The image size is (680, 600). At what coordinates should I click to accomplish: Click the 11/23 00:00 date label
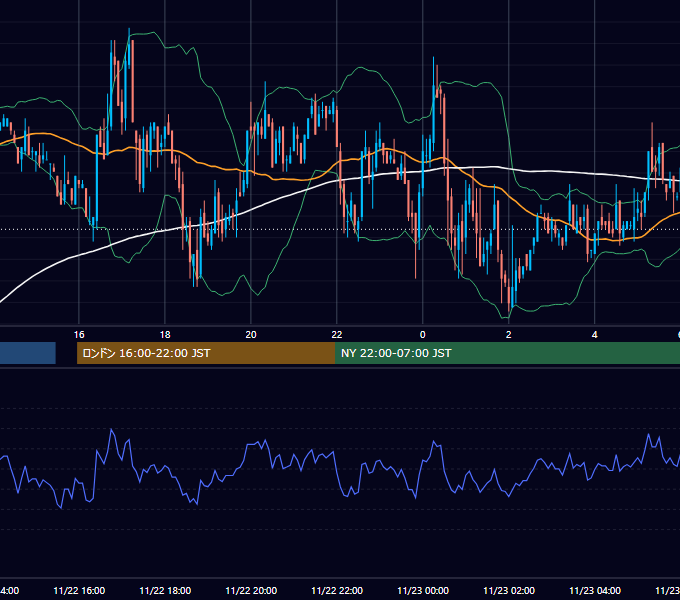tap(423, 591)
